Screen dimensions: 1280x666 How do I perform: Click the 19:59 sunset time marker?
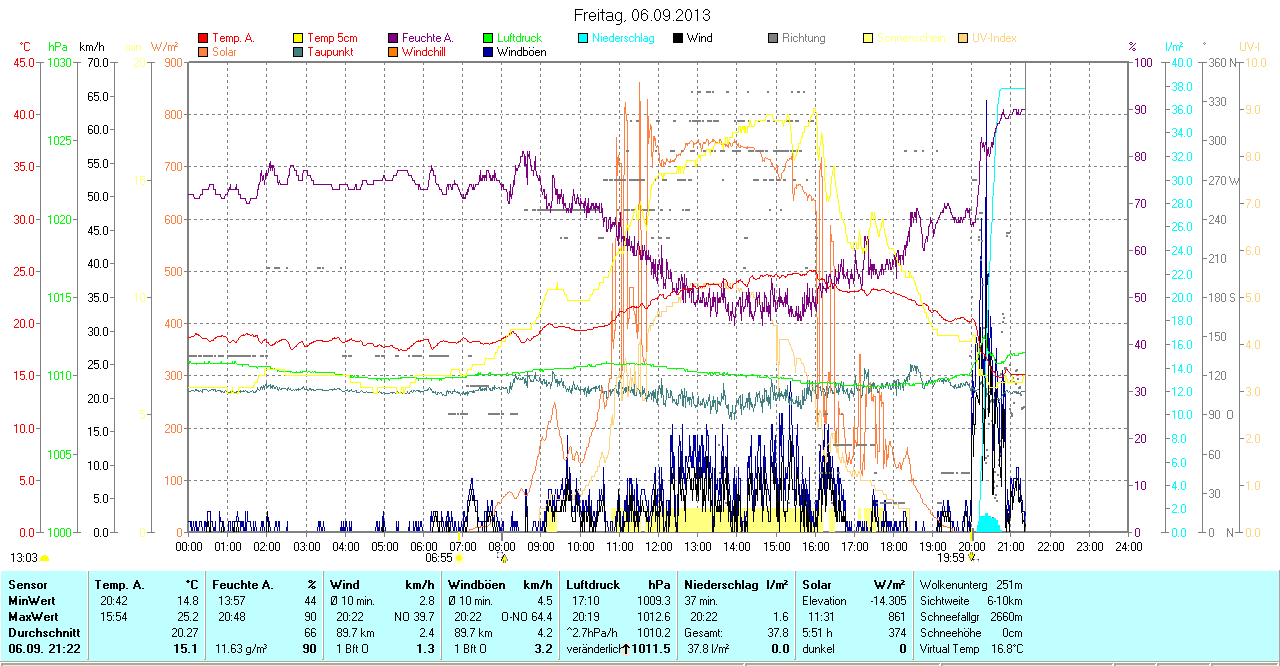point(951,558)
